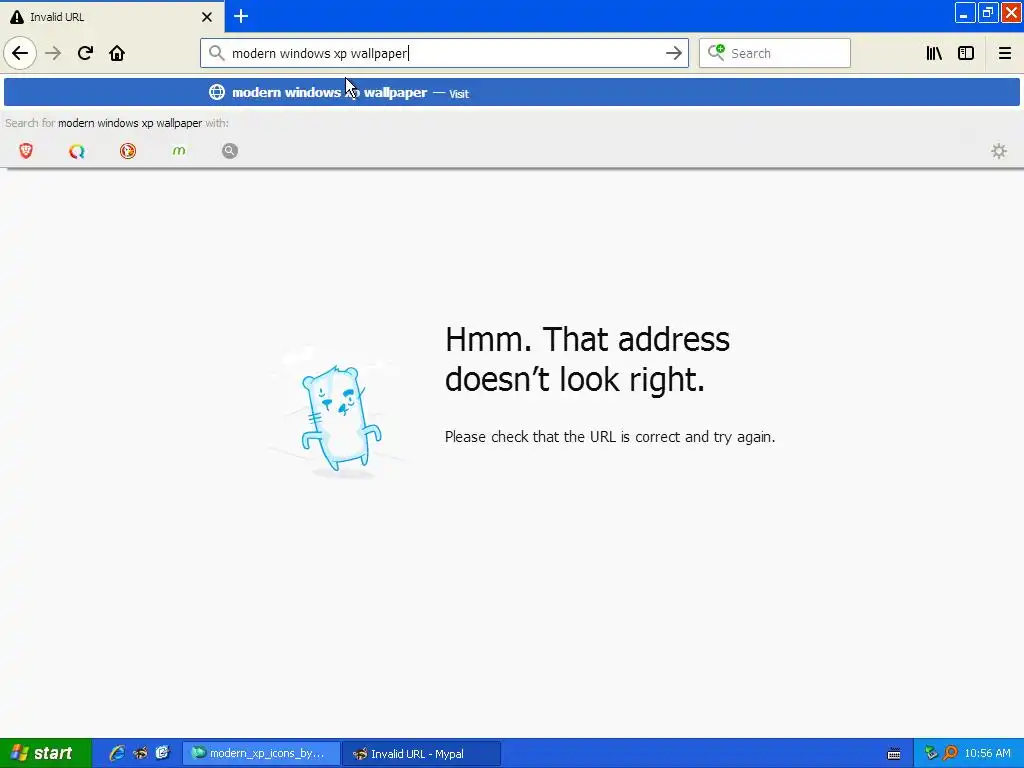Minimize the Mypal browser window
This screenshot has width=1024, height=768.
[x=964, y=12]
